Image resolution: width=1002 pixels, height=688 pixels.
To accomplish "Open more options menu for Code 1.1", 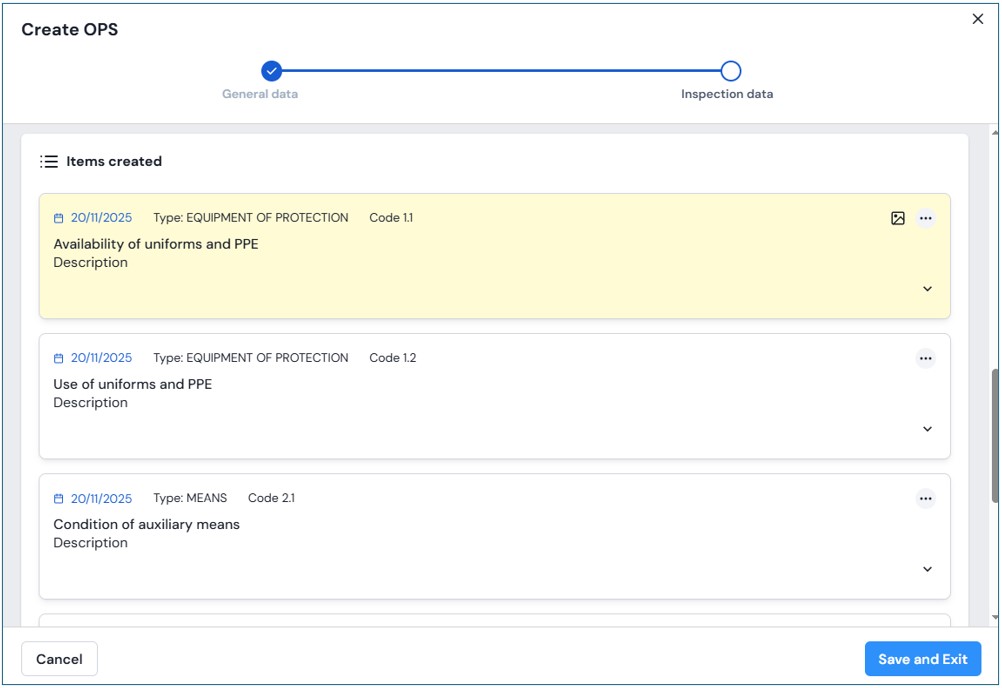I will (925, 218).
